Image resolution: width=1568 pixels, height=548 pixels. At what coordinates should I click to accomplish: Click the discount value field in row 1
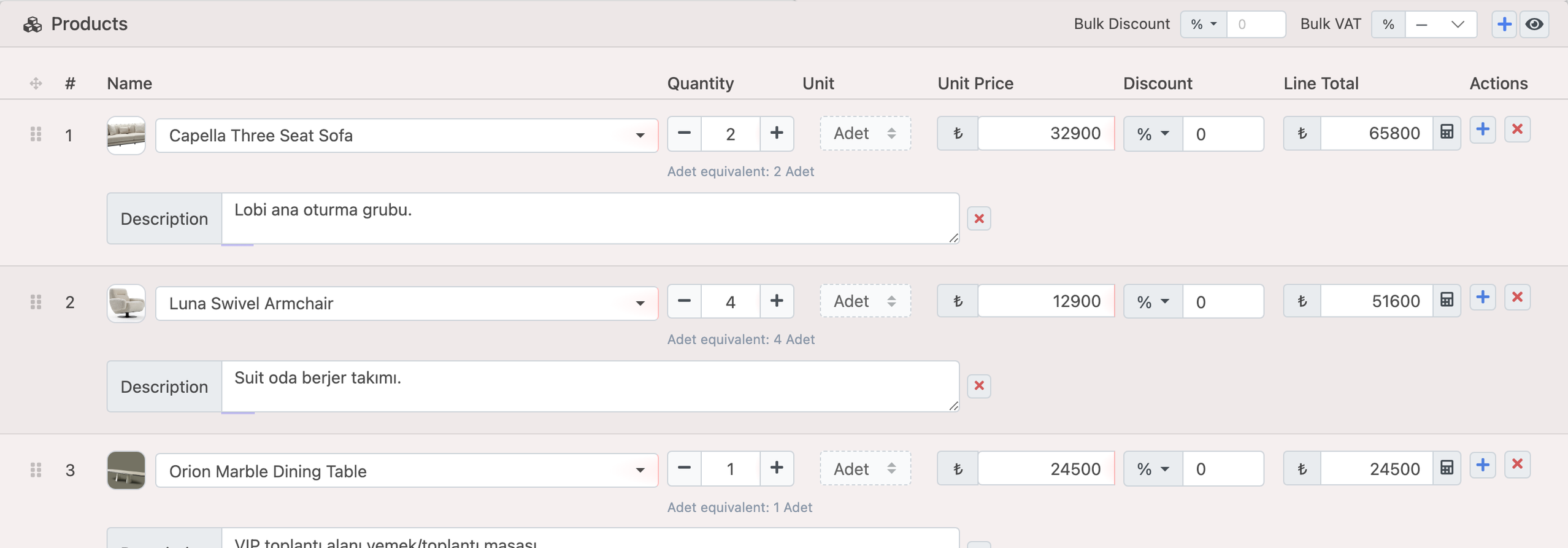coord(1223,134)
